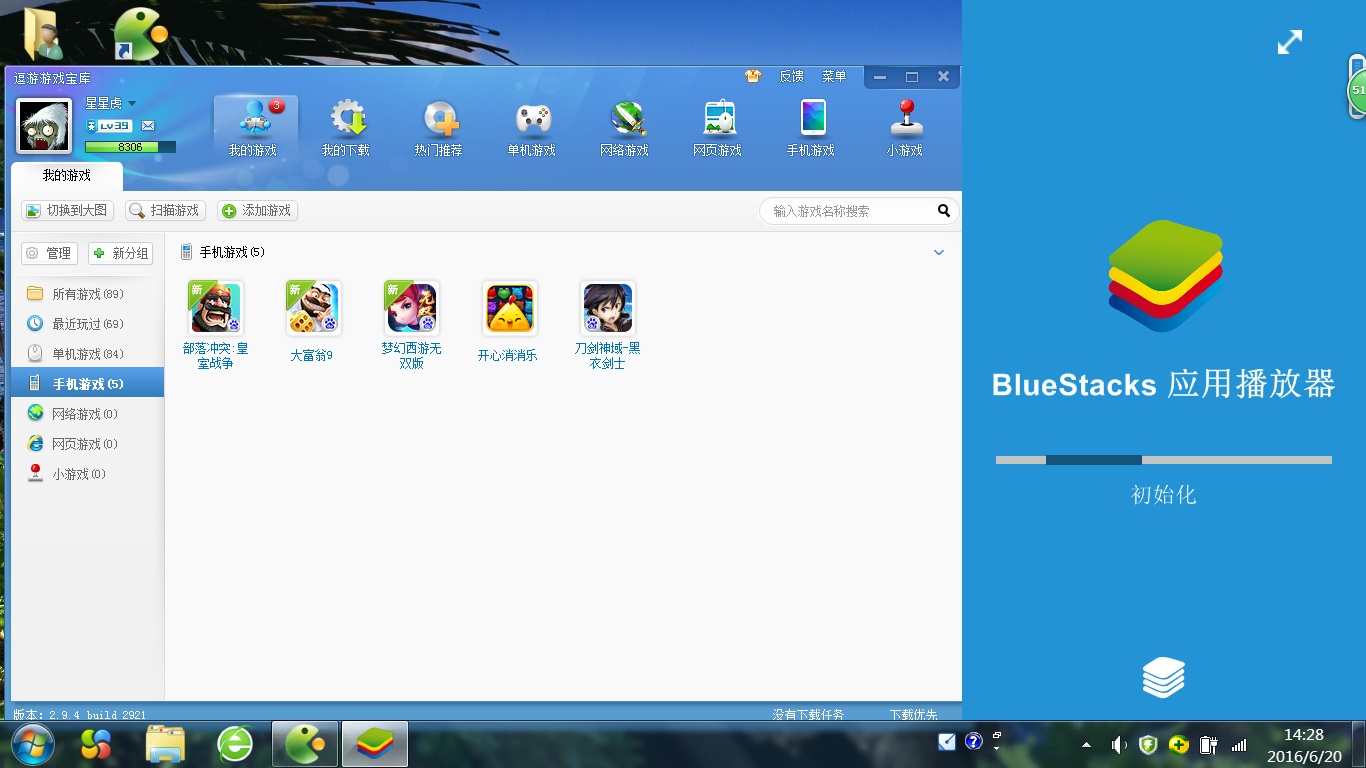
Task: Open the 菜单 menu
Action: [x=834, y=76]
